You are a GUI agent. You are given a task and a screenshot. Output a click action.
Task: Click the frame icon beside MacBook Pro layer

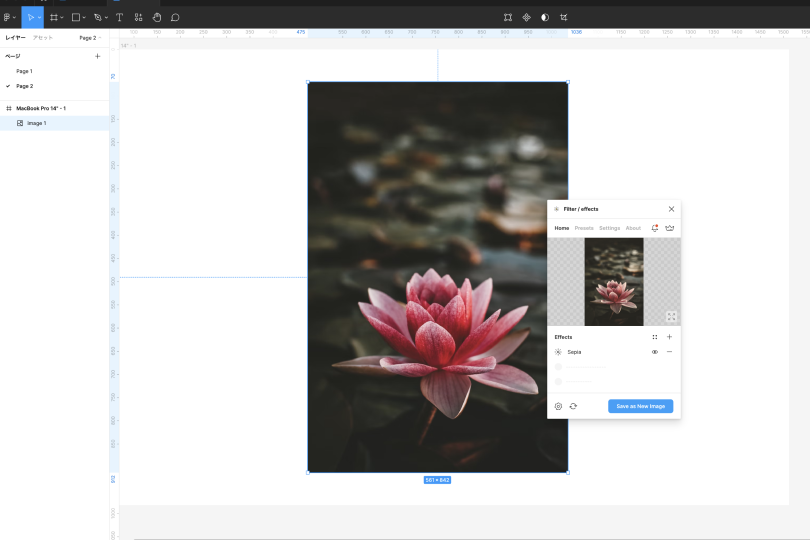click(x=9, y=109)
